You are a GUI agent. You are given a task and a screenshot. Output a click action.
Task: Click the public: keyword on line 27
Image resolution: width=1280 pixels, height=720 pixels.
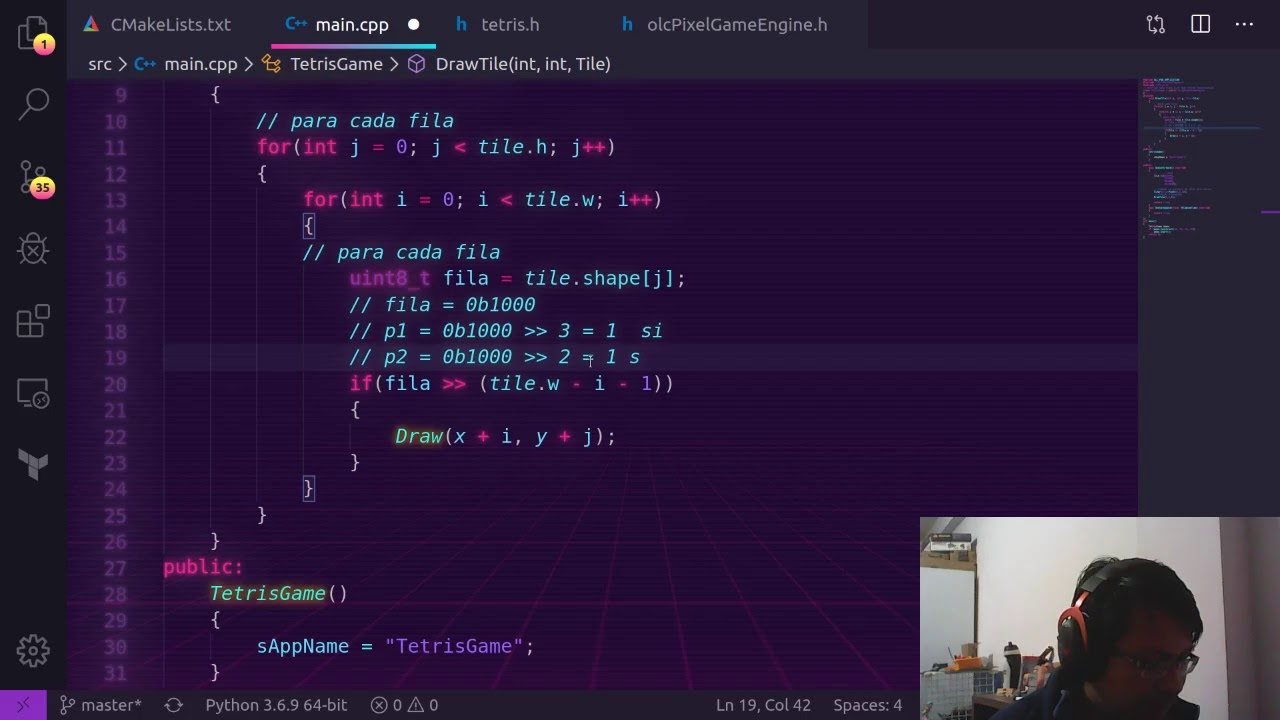click(x=203, y=567)
